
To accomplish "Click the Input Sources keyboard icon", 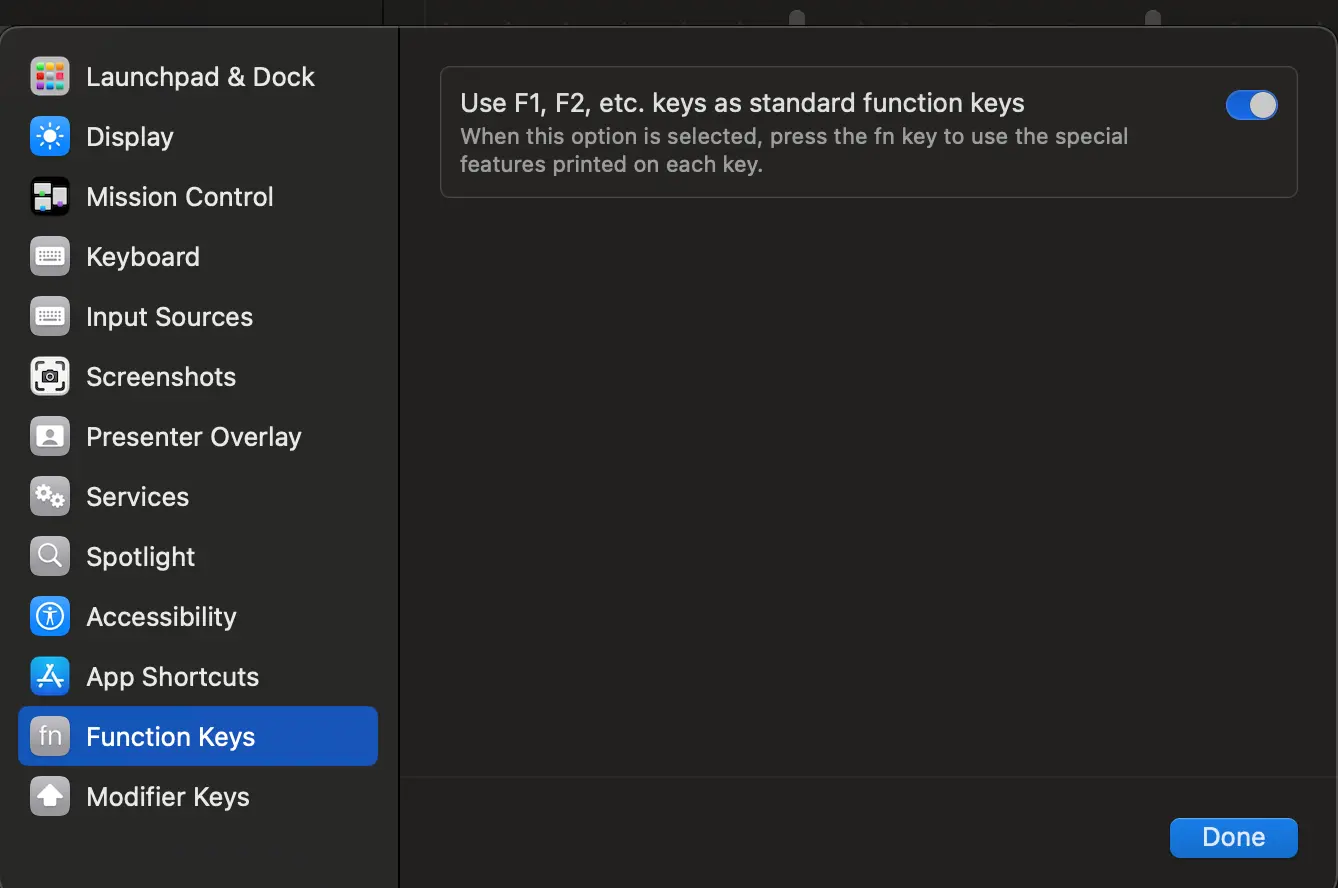I will 49,317.
